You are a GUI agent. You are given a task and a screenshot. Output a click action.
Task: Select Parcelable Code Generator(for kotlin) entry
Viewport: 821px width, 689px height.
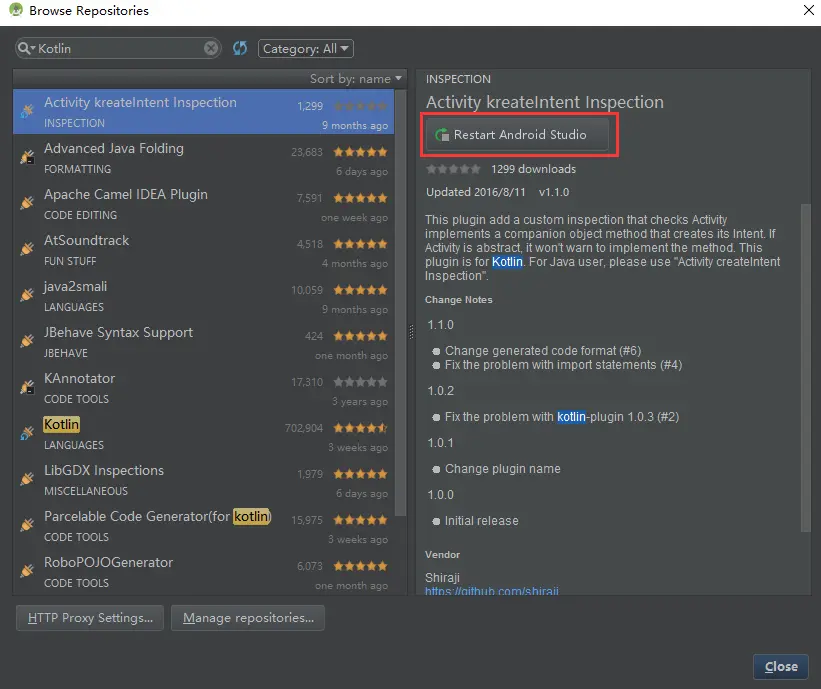pos(204,526)
